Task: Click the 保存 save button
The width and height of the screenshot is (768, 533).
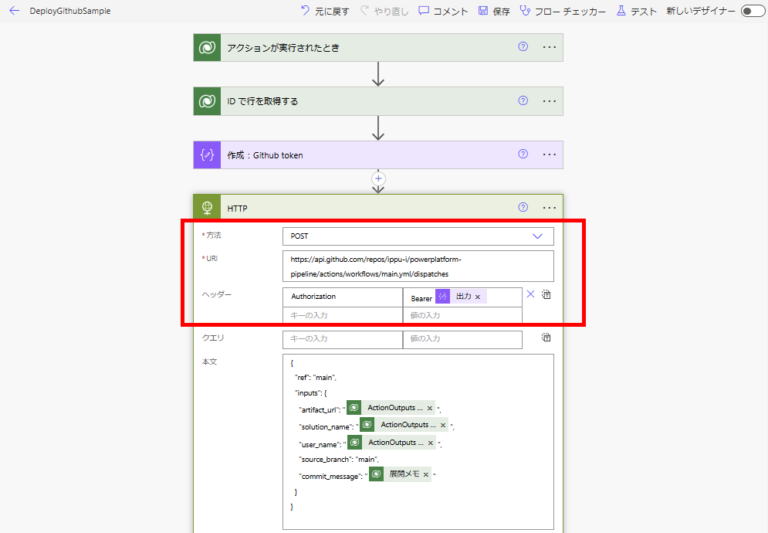Action: pyautogui.click(x=493, y=11)
